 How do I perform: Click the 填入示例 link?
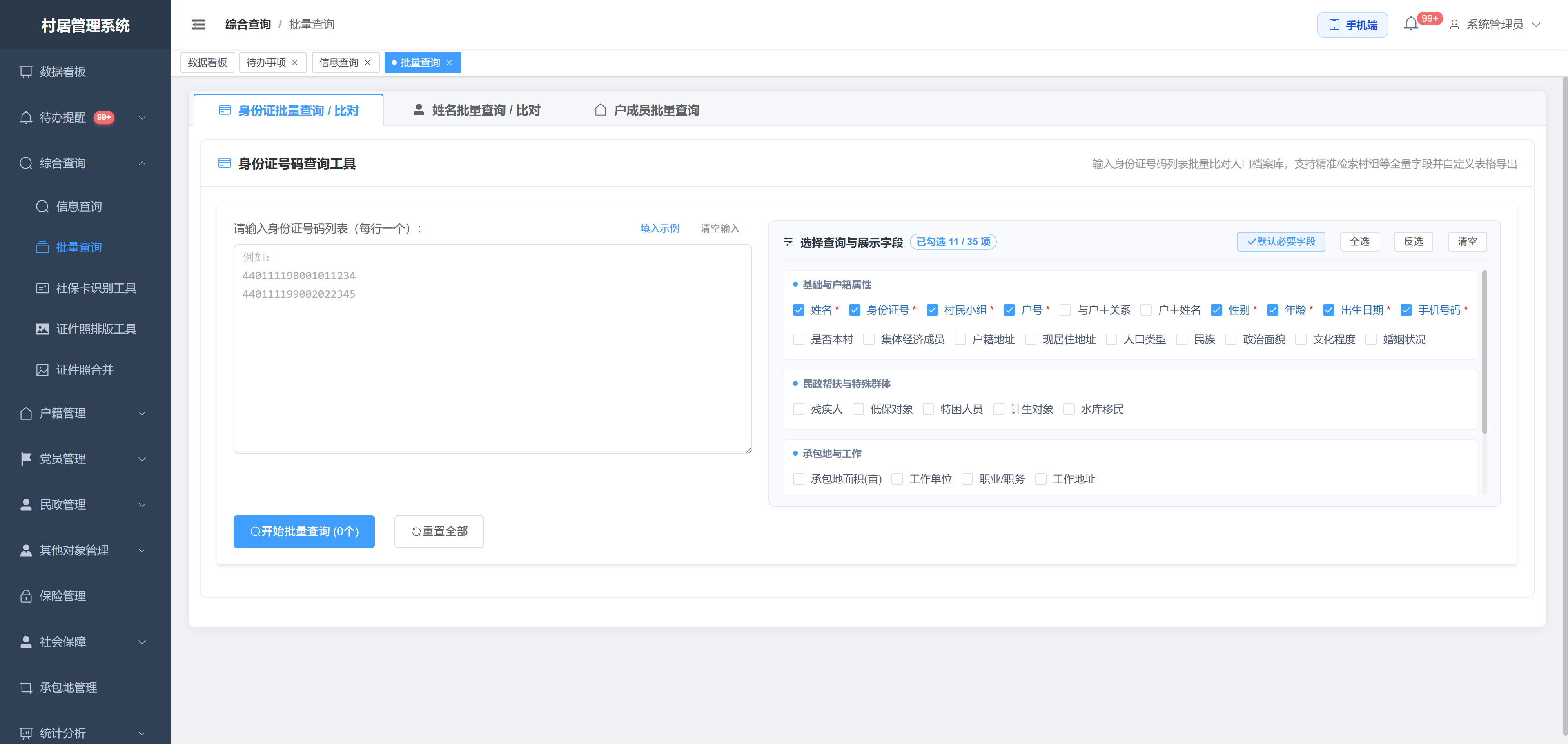pyautogui.click(x=660, y=228)
